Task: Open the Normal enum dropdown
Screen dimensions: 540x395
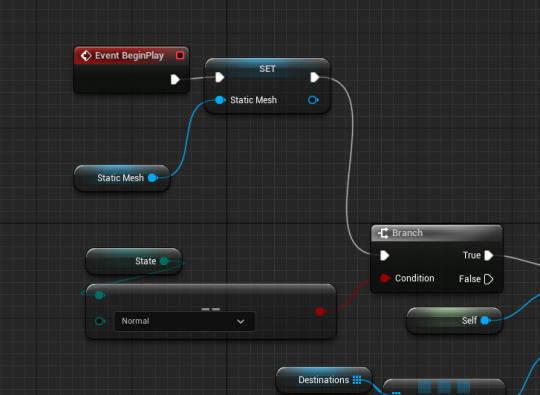Action: coord(185,321)
